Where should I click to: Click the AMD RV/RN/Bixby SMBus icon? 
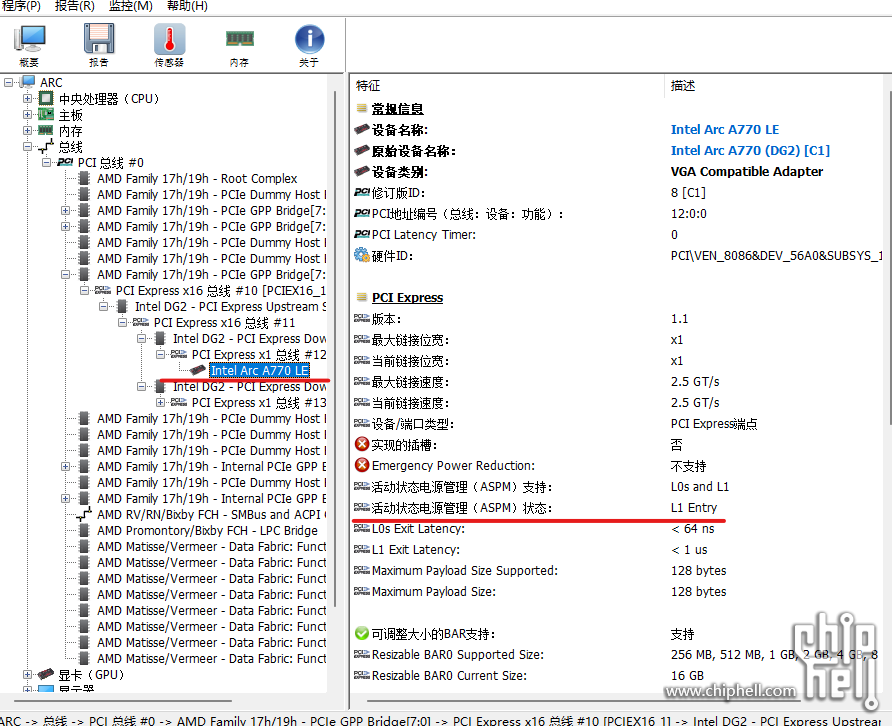(84, 514)
